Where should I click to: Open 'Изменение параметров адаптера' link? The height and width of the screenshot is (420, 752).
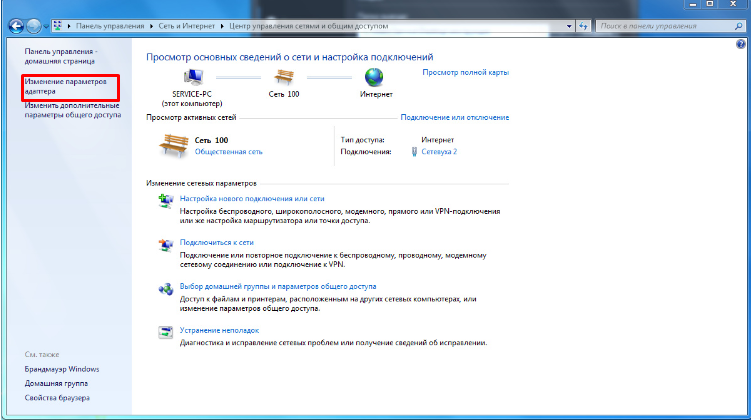[x=65, y=87]
